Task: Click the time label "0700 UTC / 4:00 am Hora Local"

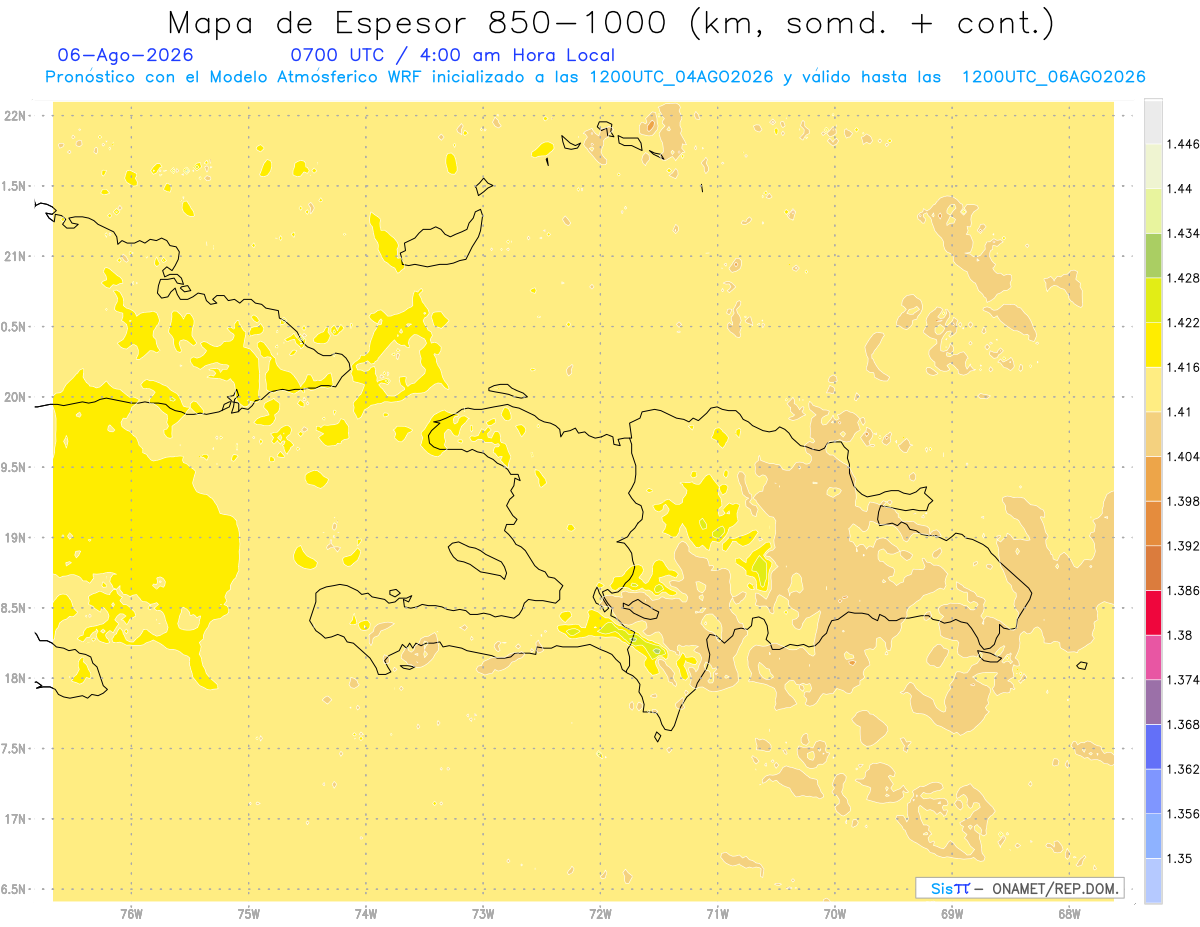Action: pyautogui.click(x=452, y=56)
